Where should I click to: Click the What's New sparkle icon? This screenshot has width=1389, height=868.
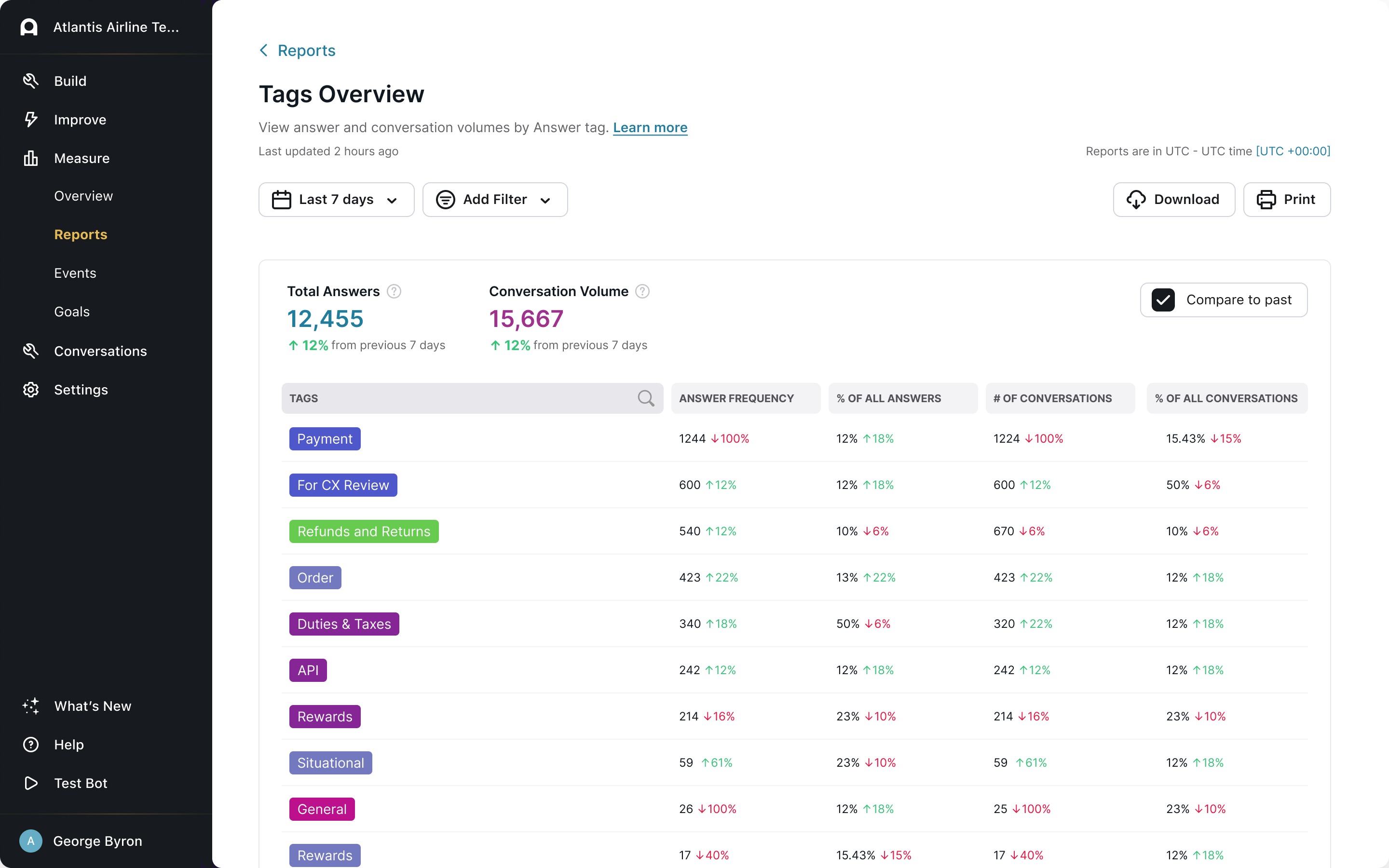[x=30, y=706]
